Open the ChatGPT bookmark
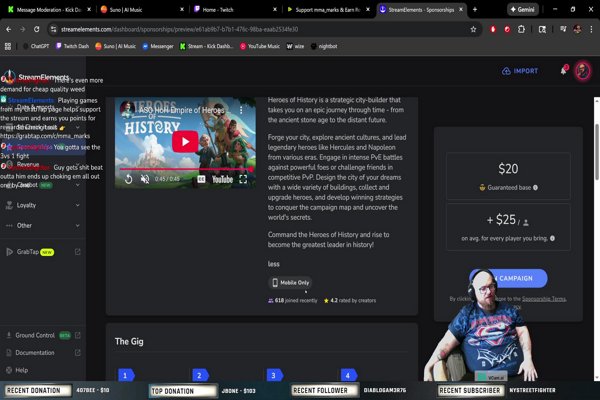 pos(36,46)
